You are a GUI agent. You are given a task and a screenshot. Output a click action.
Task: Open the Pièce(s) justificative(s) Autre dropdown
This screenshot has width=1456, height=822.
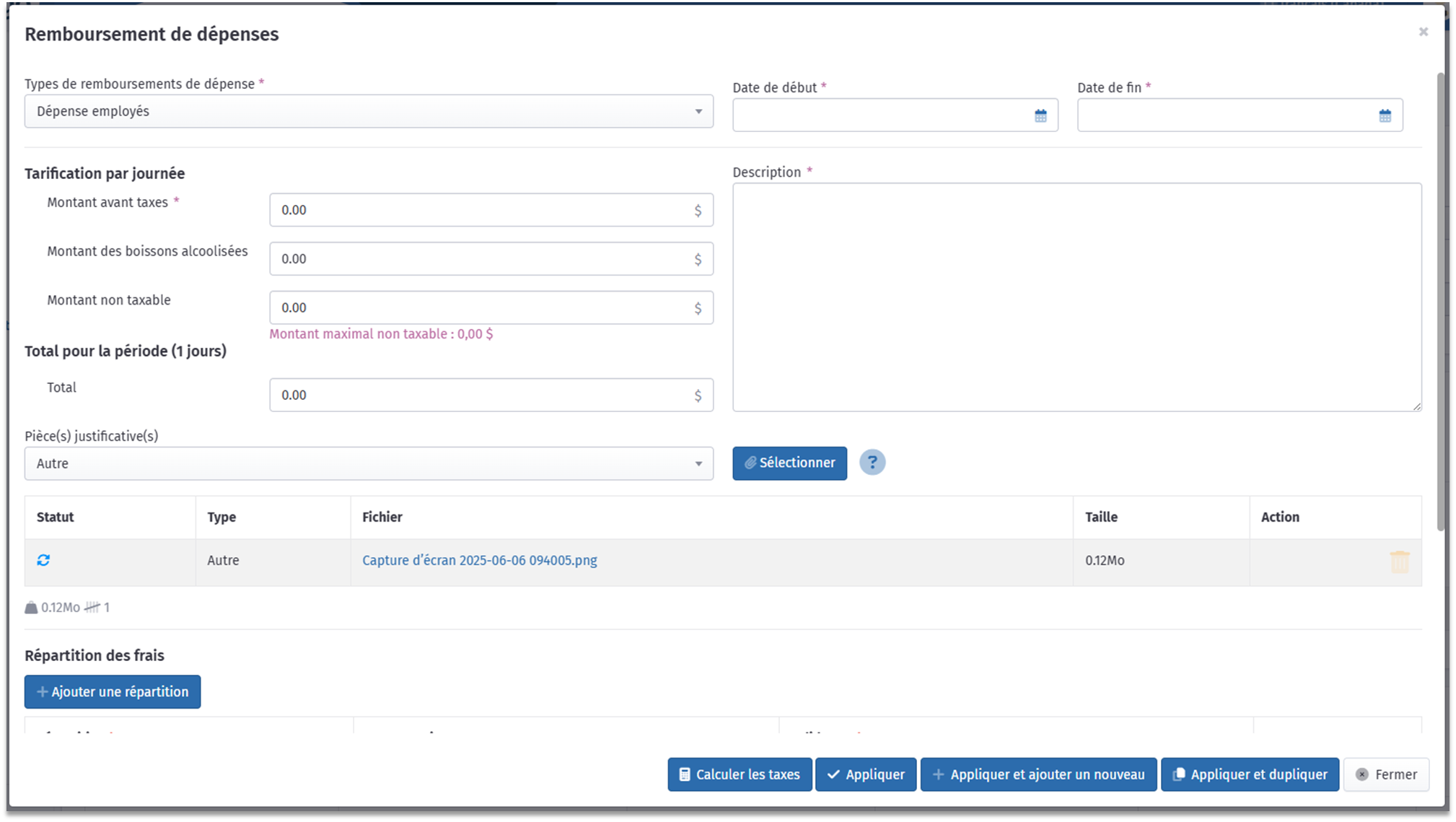[x=369, y=464]
